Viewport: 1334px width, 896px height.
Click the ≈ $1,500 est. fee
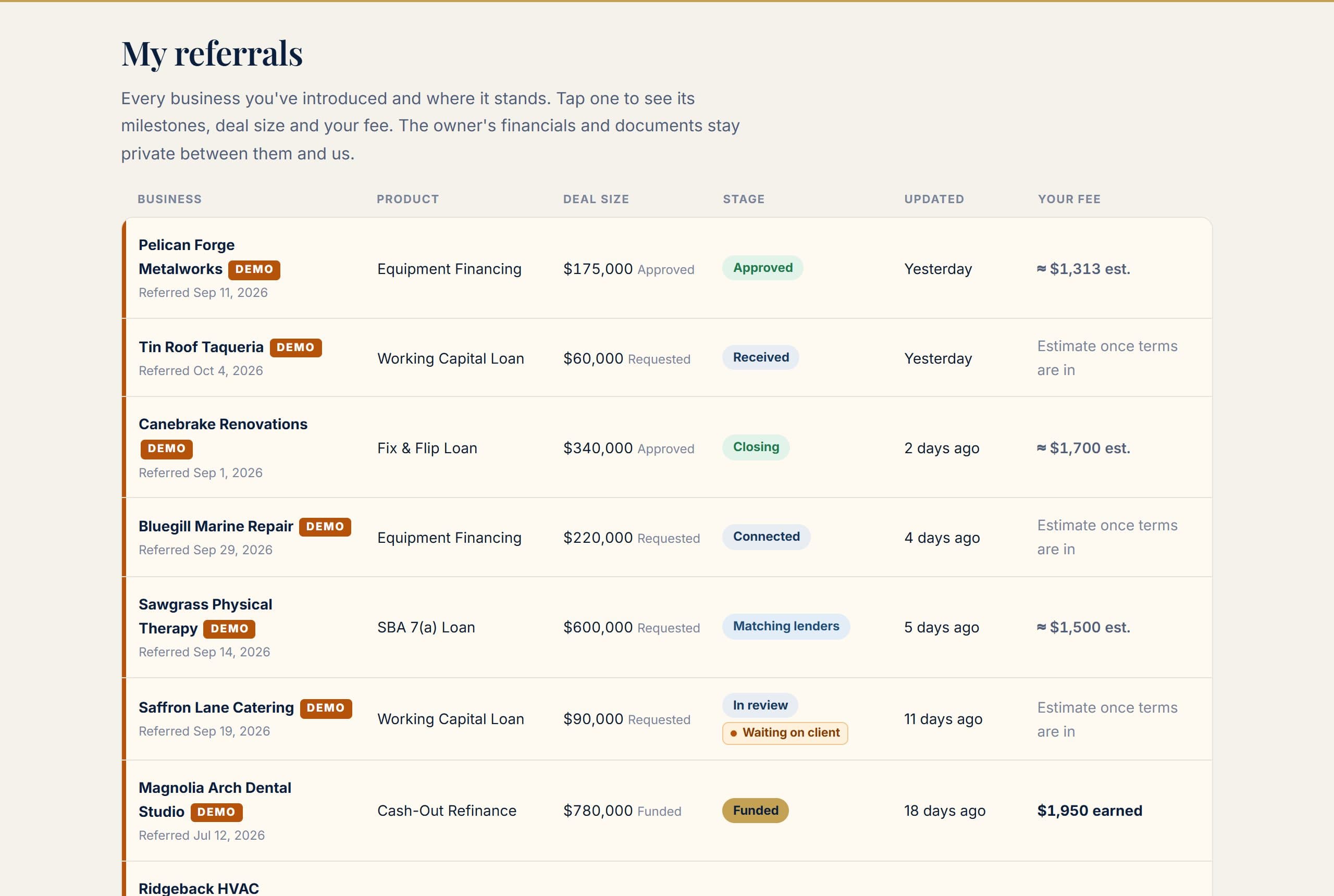coord(1083,628)
